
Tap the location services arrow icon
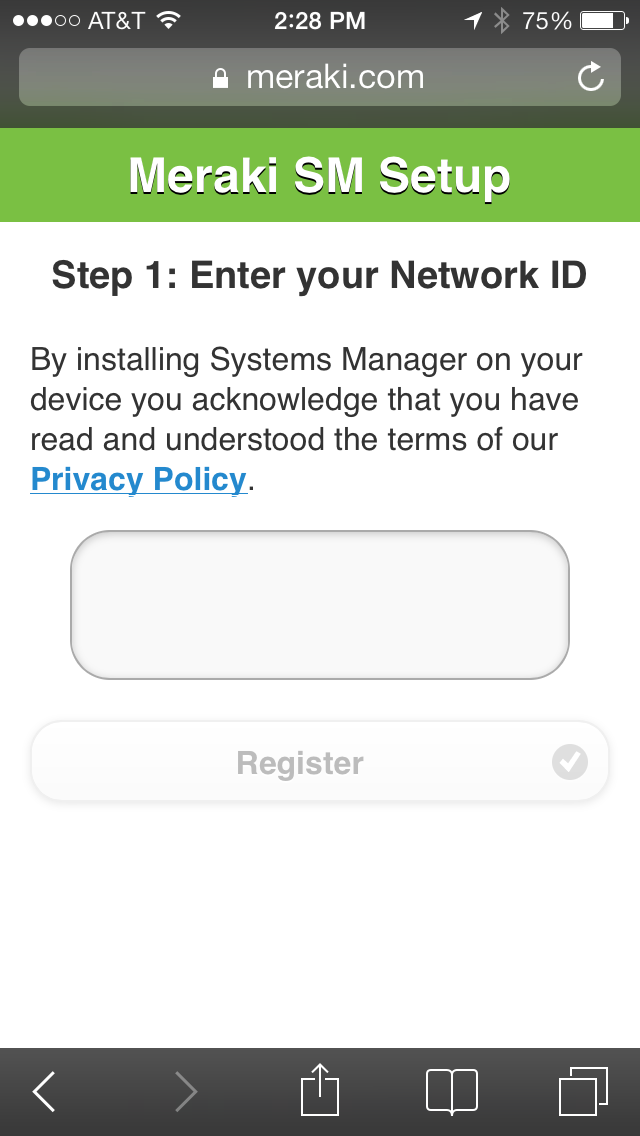point(473,20)
